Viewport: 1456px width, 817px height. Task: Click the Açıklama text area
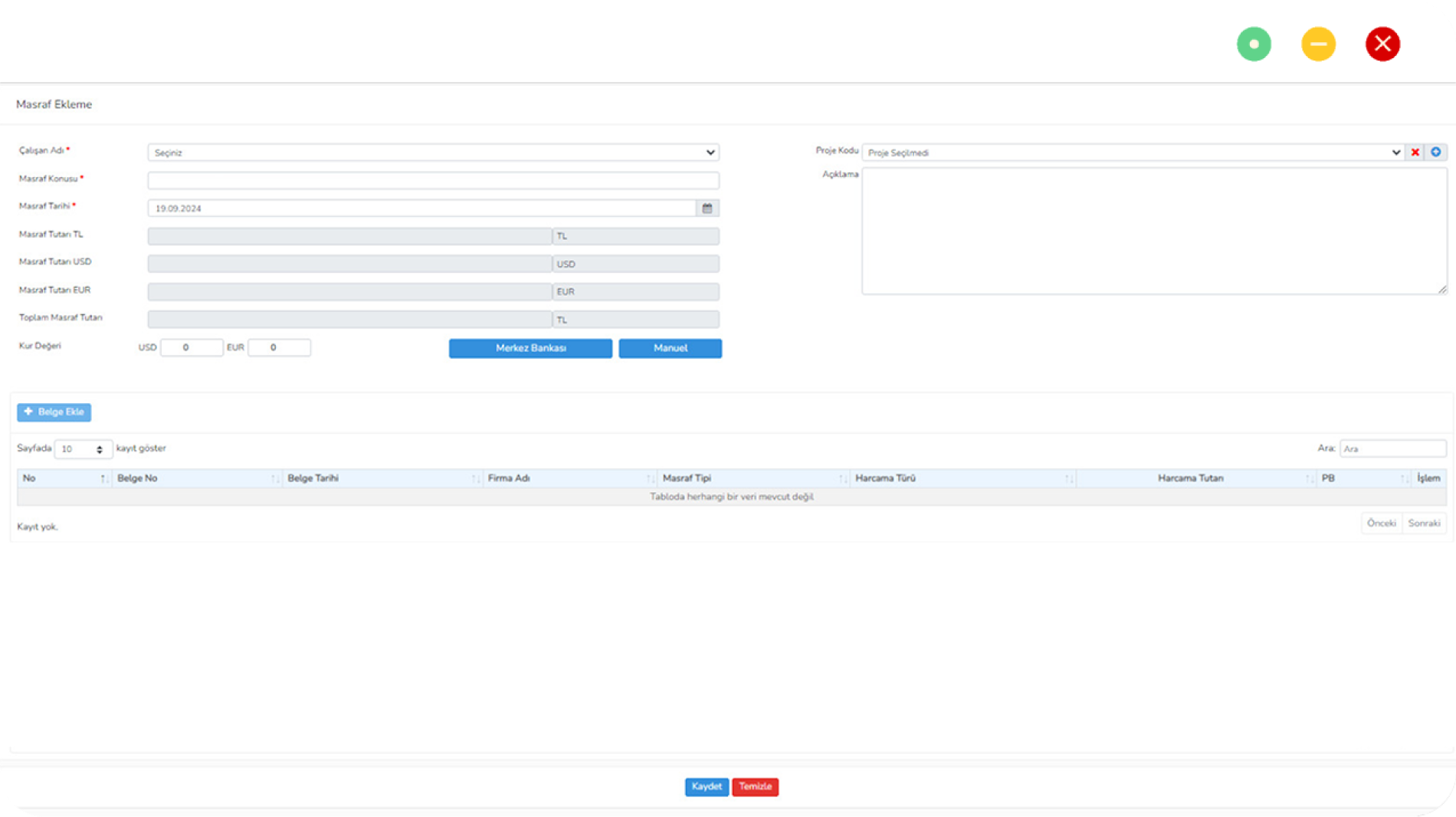coord(1154,231)
